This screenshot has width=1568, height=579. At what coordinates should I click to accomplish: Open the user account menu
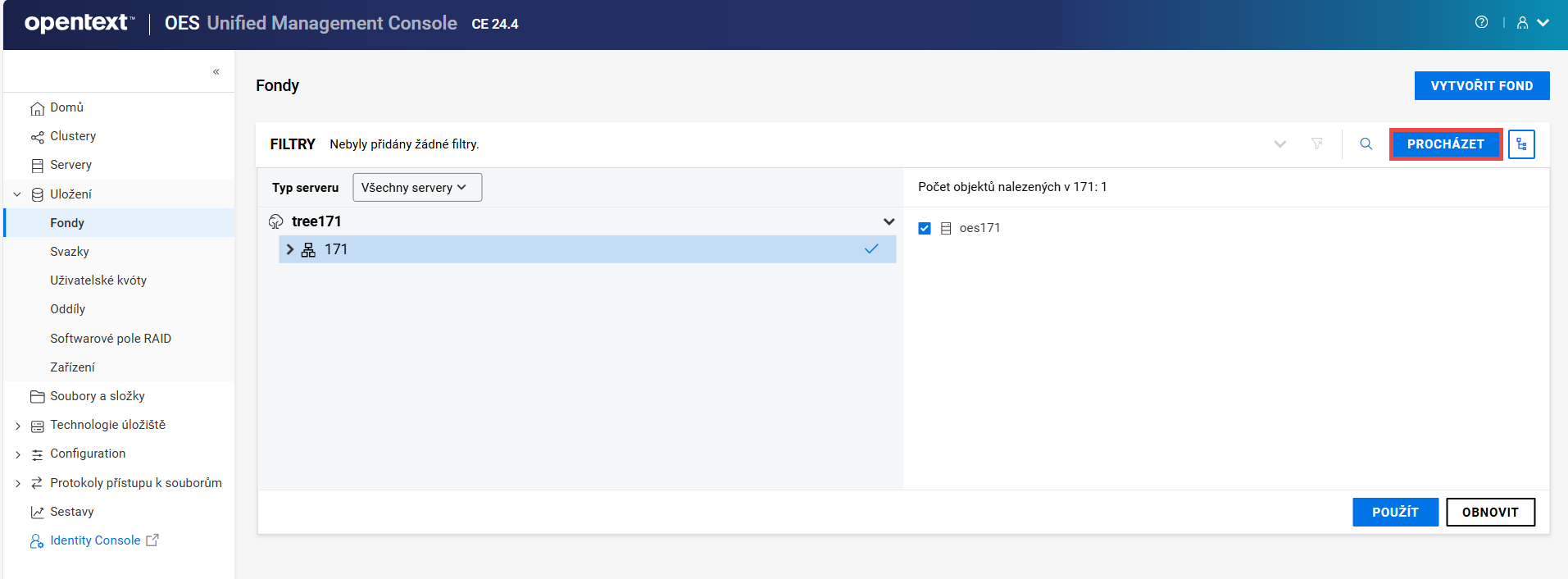1531,23
